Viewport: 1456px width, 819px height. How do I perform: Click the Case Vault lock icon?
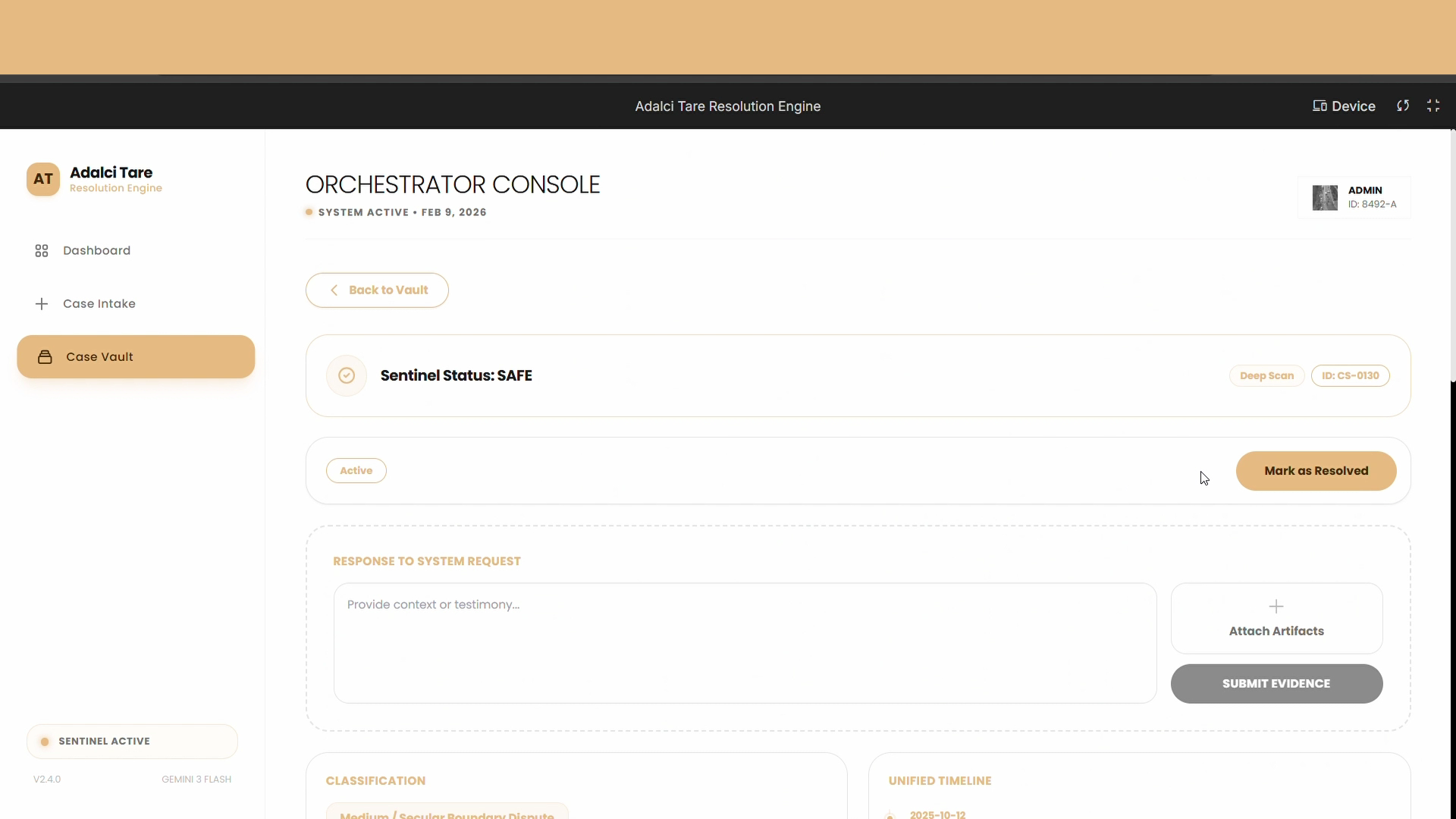click(x=45, y=357)
